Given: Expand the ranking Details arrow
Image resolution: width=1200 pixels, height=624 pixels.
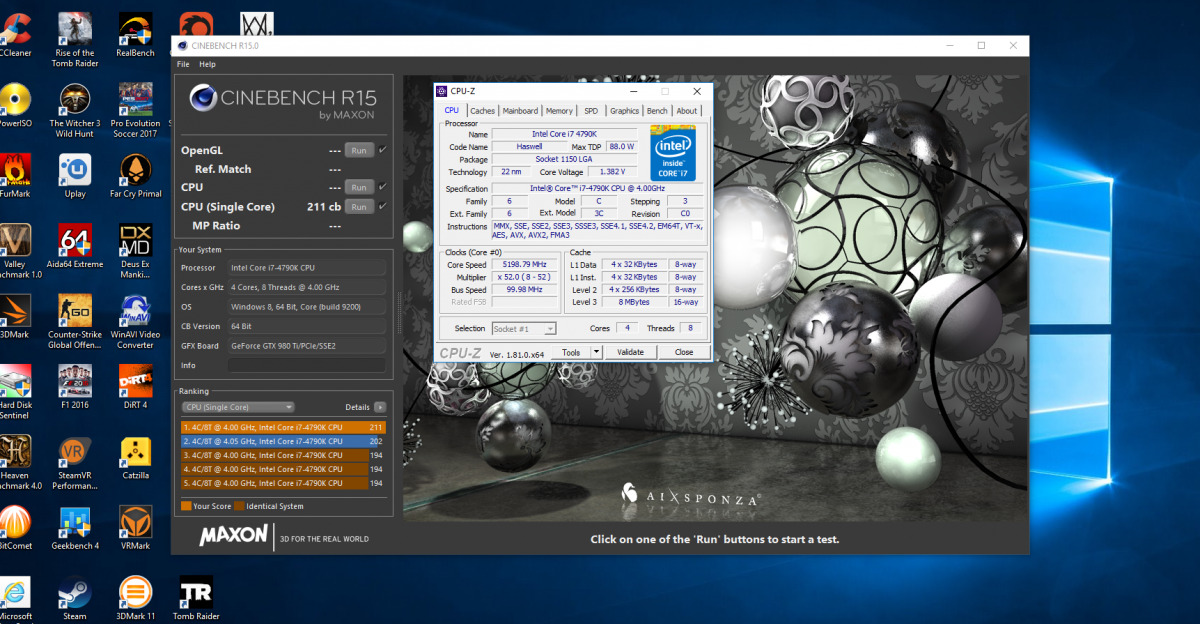Looking at the screenshot, I should click(380, 407).
